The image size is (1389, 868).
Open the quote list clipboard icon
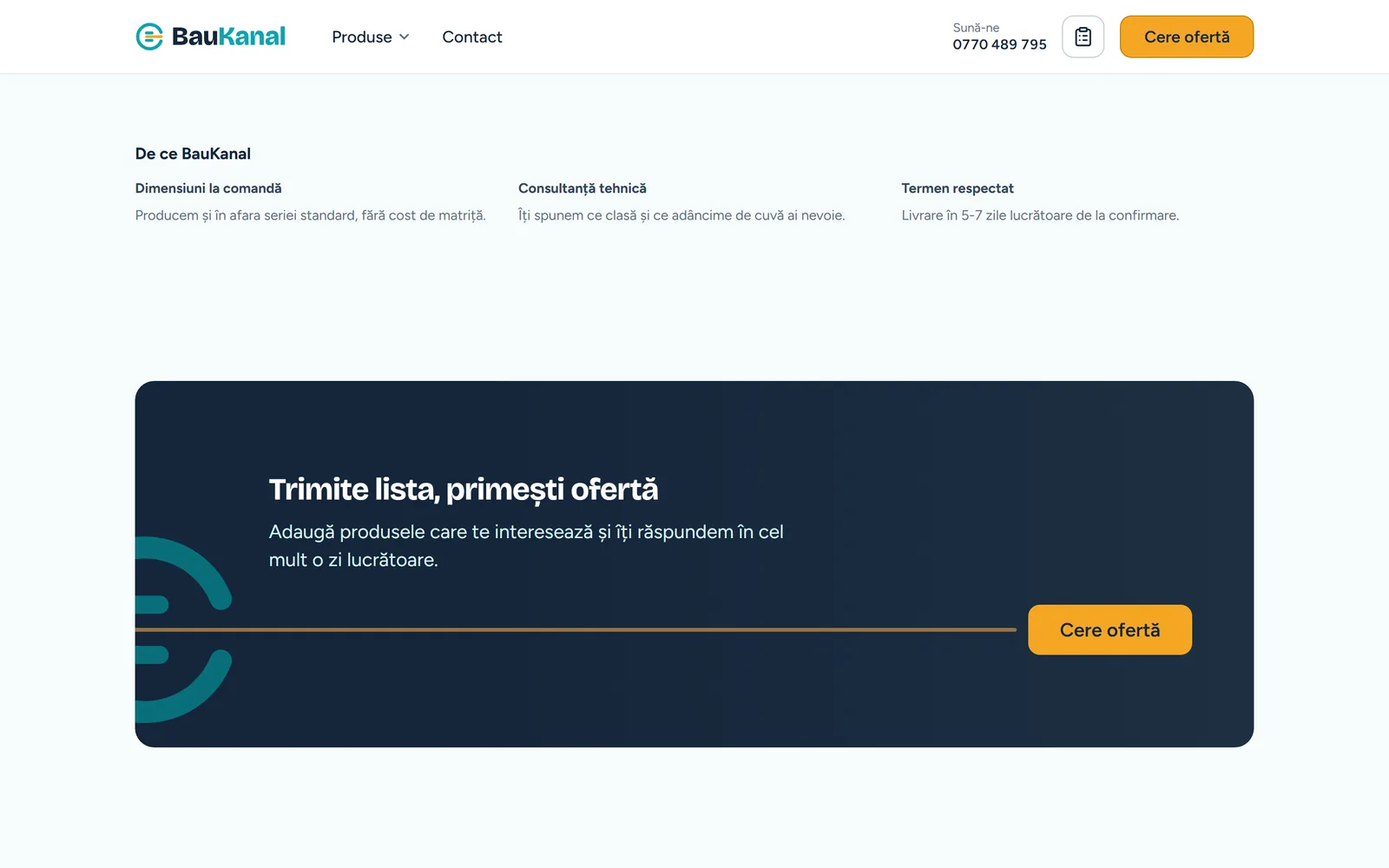pos(1083,36)
